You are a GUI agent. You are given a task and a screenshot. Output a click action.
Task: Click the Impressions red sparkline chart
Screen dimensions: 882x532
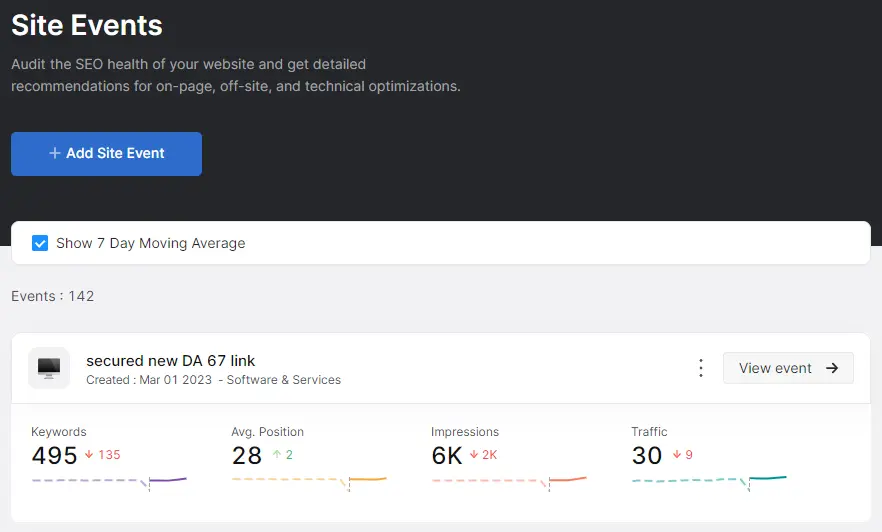509,482
